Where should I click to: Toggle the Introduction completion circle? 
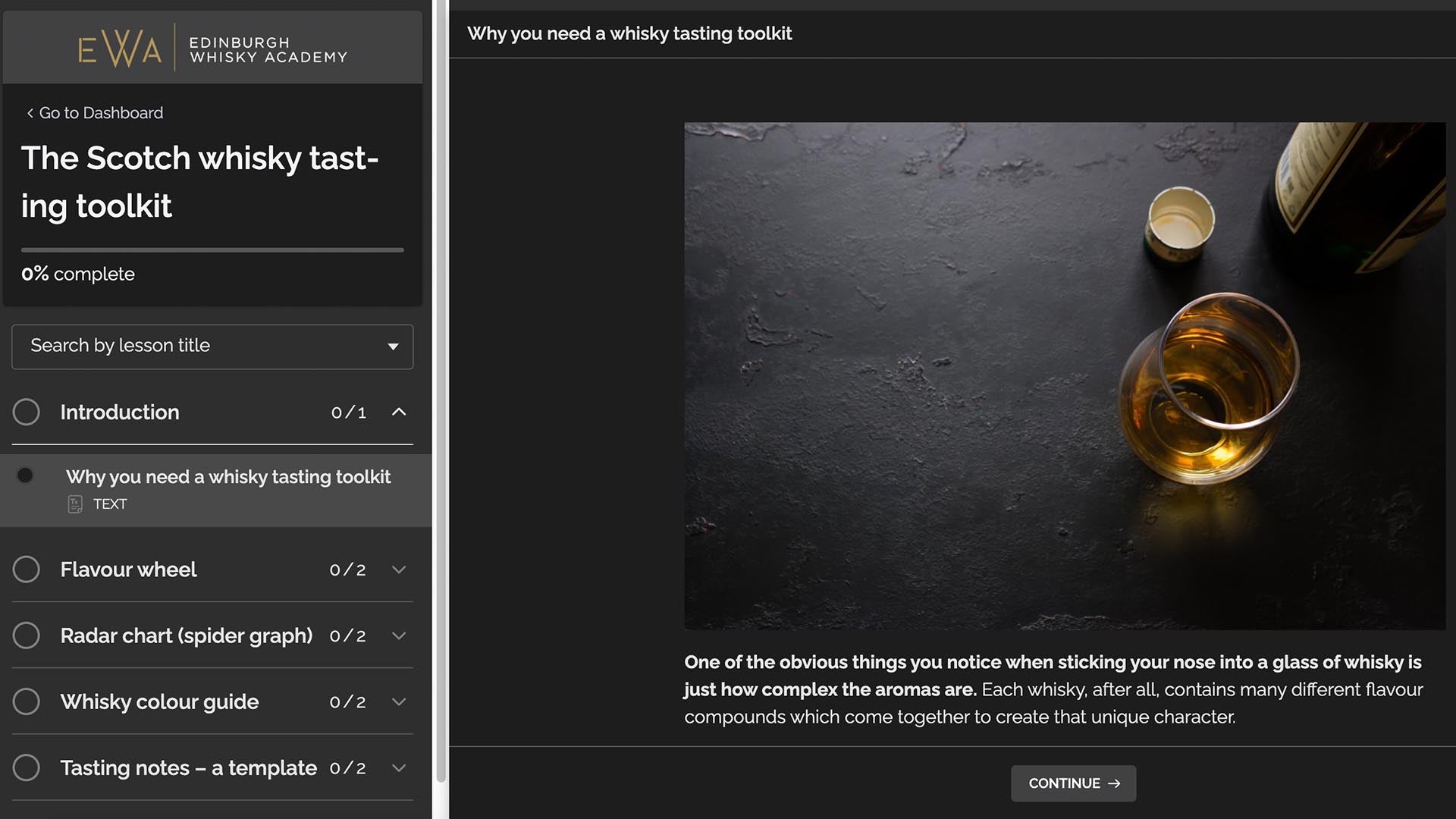coord(27,412)
